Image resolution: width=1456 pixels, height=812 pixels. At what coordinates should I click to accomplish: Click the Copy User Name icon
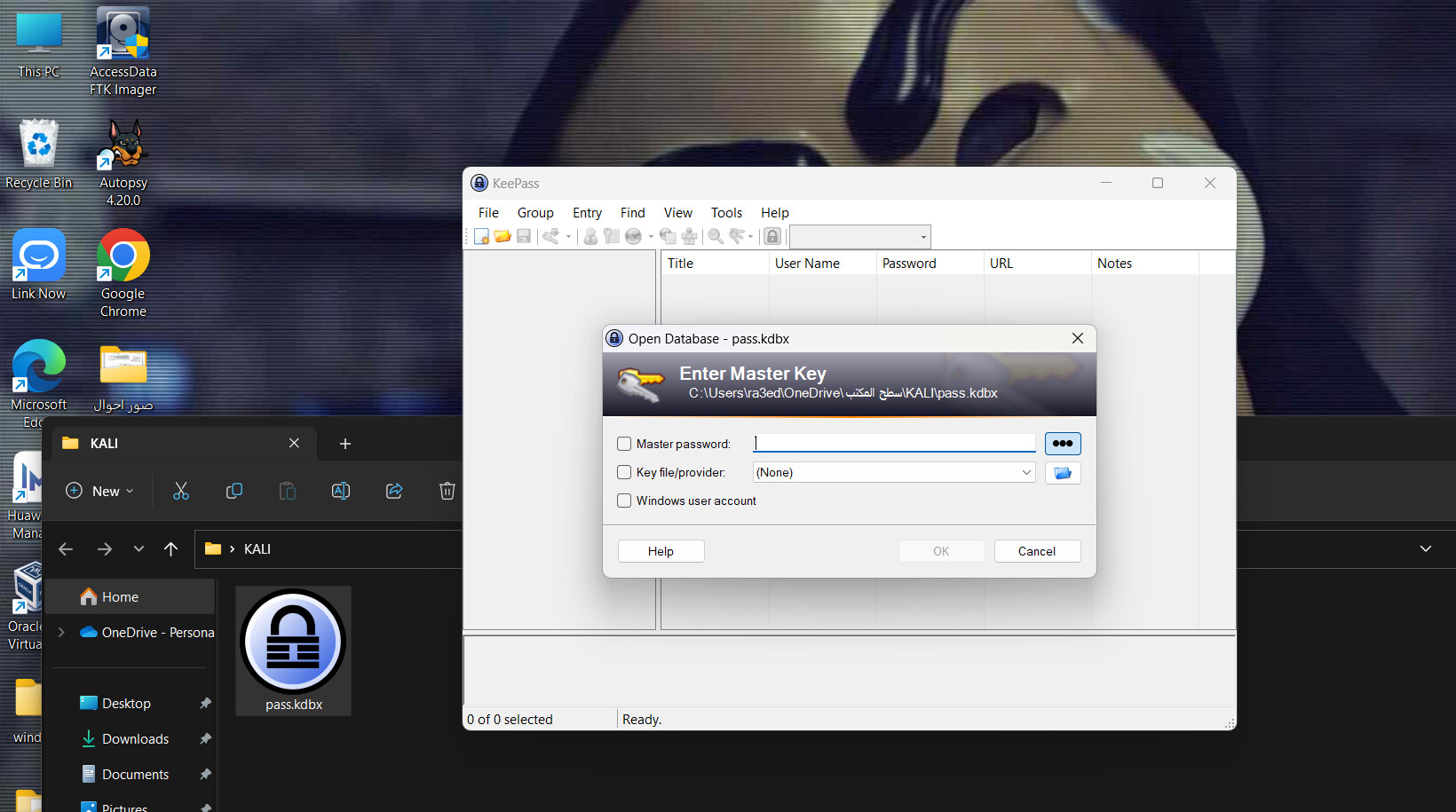tap(590, 236)
